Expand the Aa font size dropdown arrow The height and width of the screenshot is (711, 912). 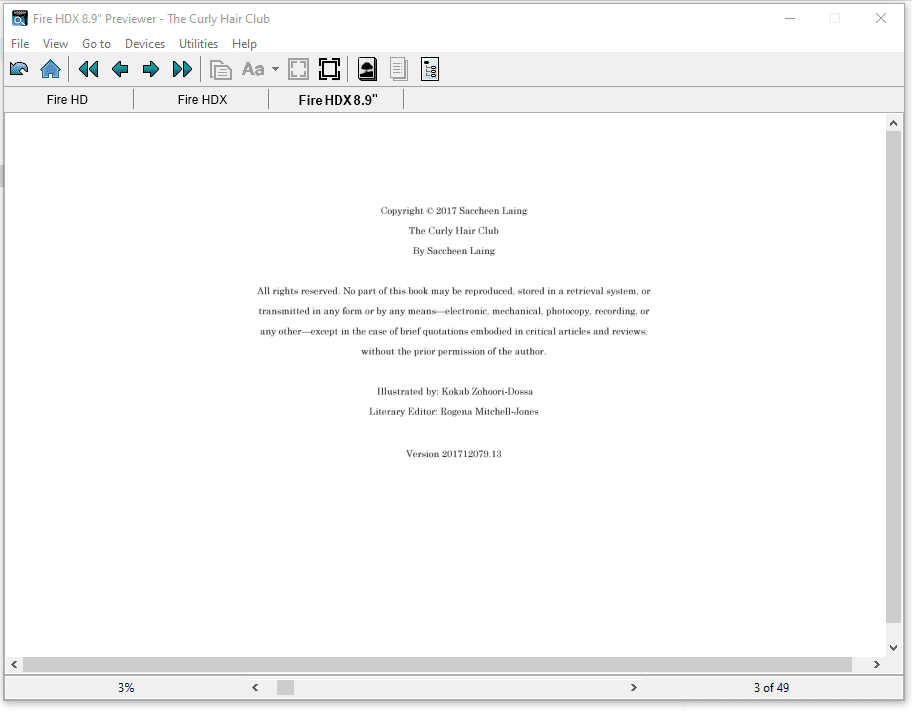pyautogui.click(x=275, y=70)
